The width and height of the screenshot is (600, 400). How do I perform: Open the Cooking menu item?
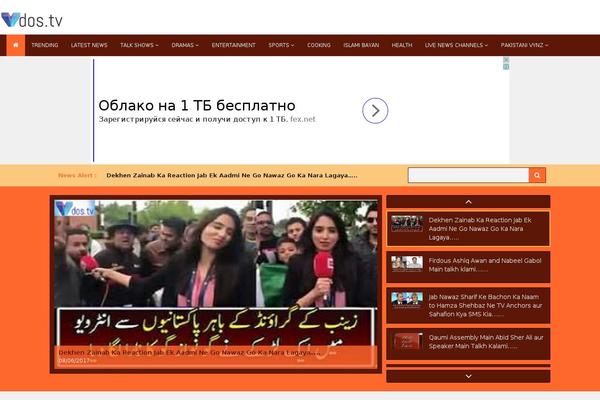point(319,45)
